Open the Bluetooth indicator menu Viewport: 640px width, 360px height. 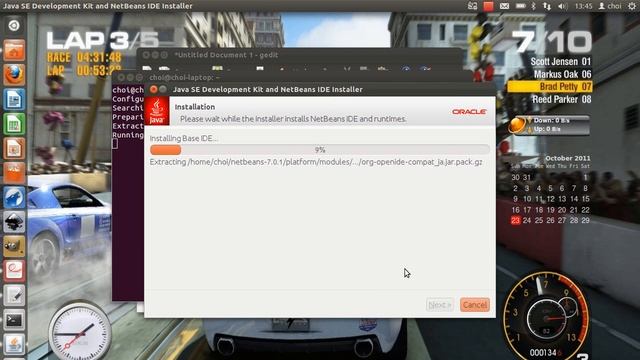[x=533, y=6]
